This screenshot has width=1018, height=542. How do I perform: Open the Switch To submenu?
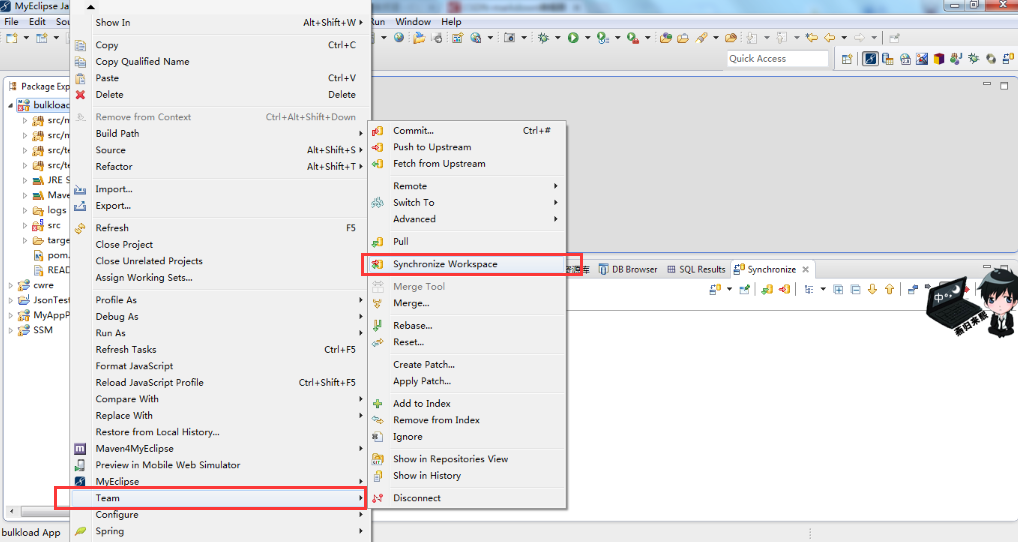465,203
